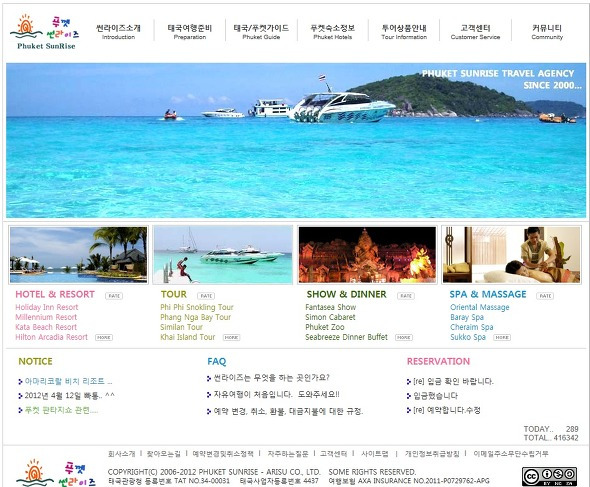Click the footer privacy policy link 개인정보취급방침

coord(432,454)
